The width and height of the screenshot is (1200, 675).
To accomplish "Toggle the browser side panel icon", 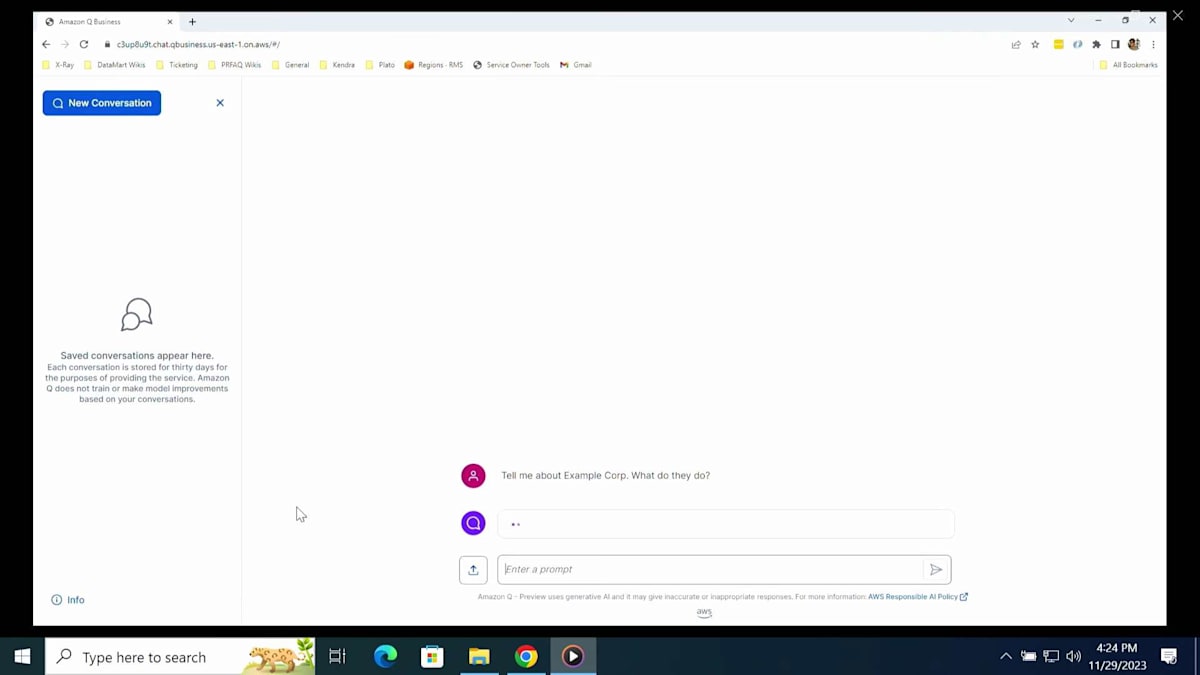I will (x=1115, y=44).
